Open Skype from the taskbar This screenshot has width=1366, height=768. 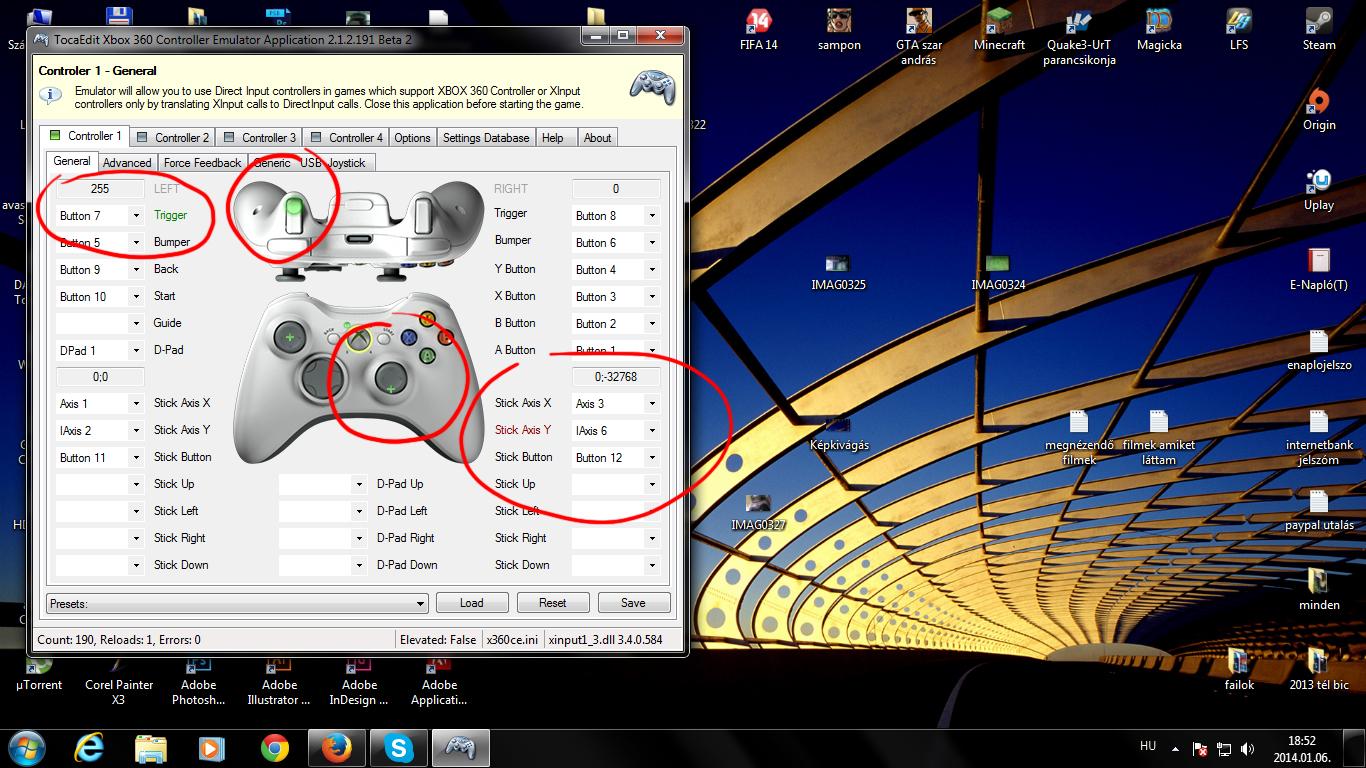tap(400, 747)
